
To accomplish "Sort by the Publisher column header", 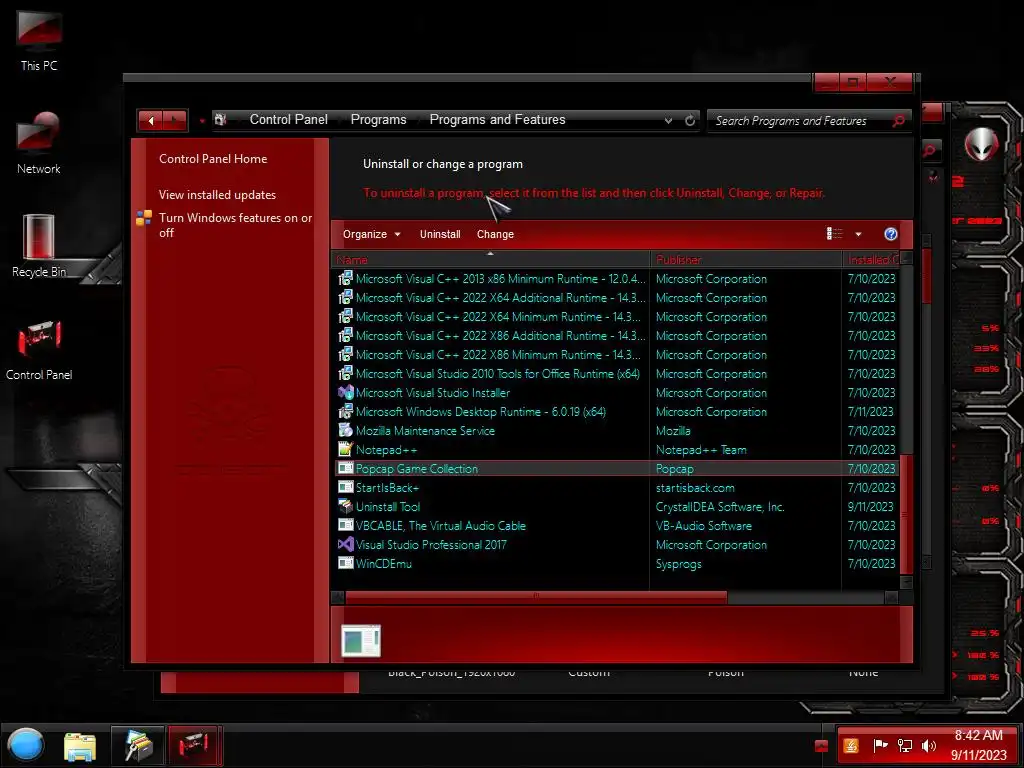I will (x=746, y=259).
